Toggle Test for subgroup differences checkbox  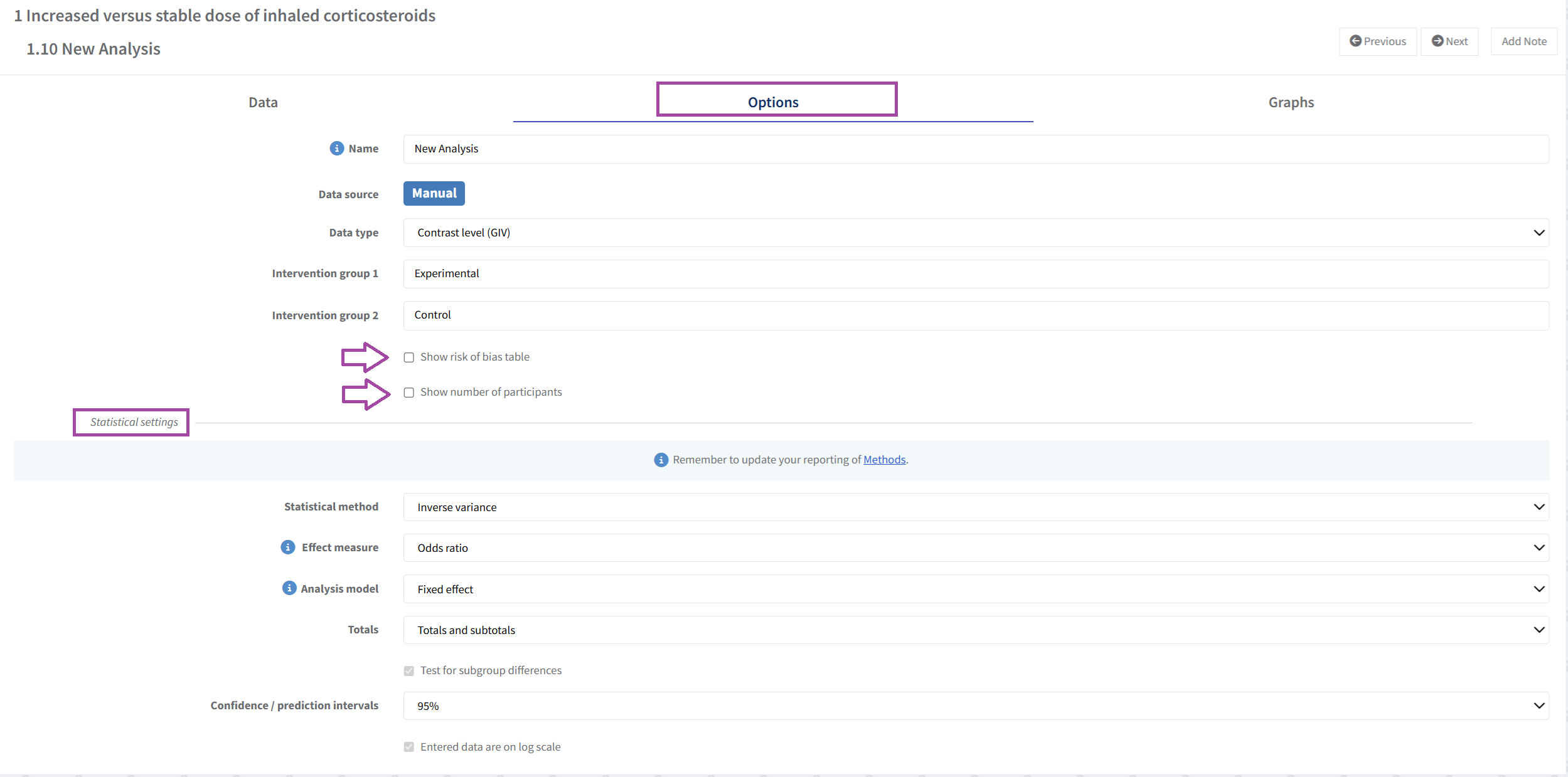coord(409,671)
